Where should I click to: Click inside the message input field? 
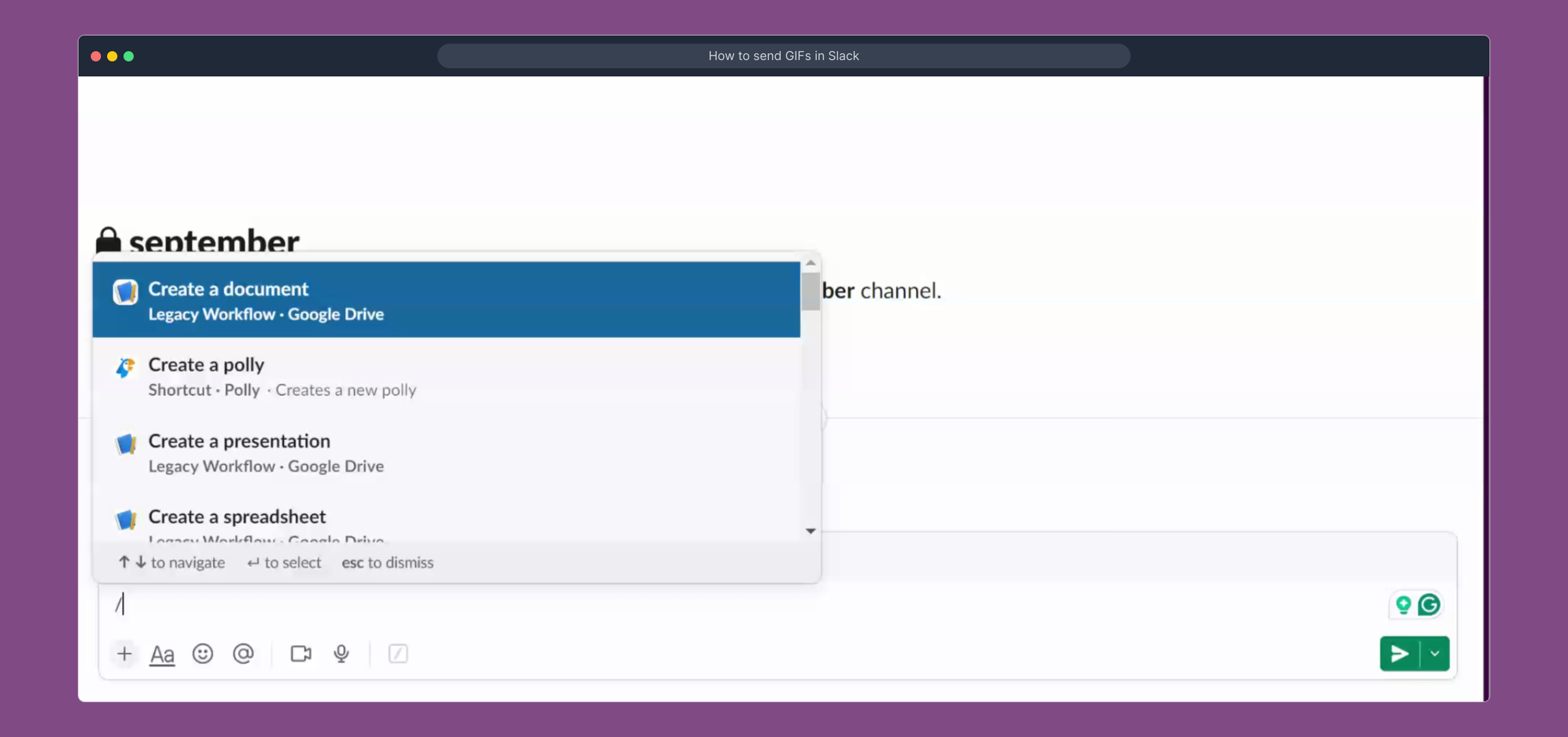pyautogui.click(x=682, y=605)
